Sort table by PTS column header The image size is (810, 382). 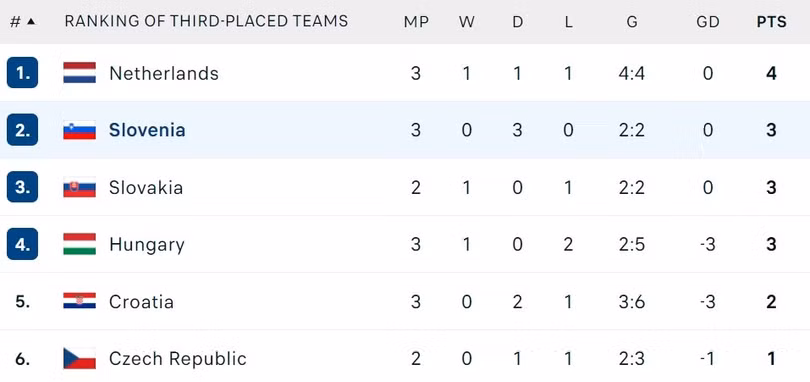click(772, 22)
